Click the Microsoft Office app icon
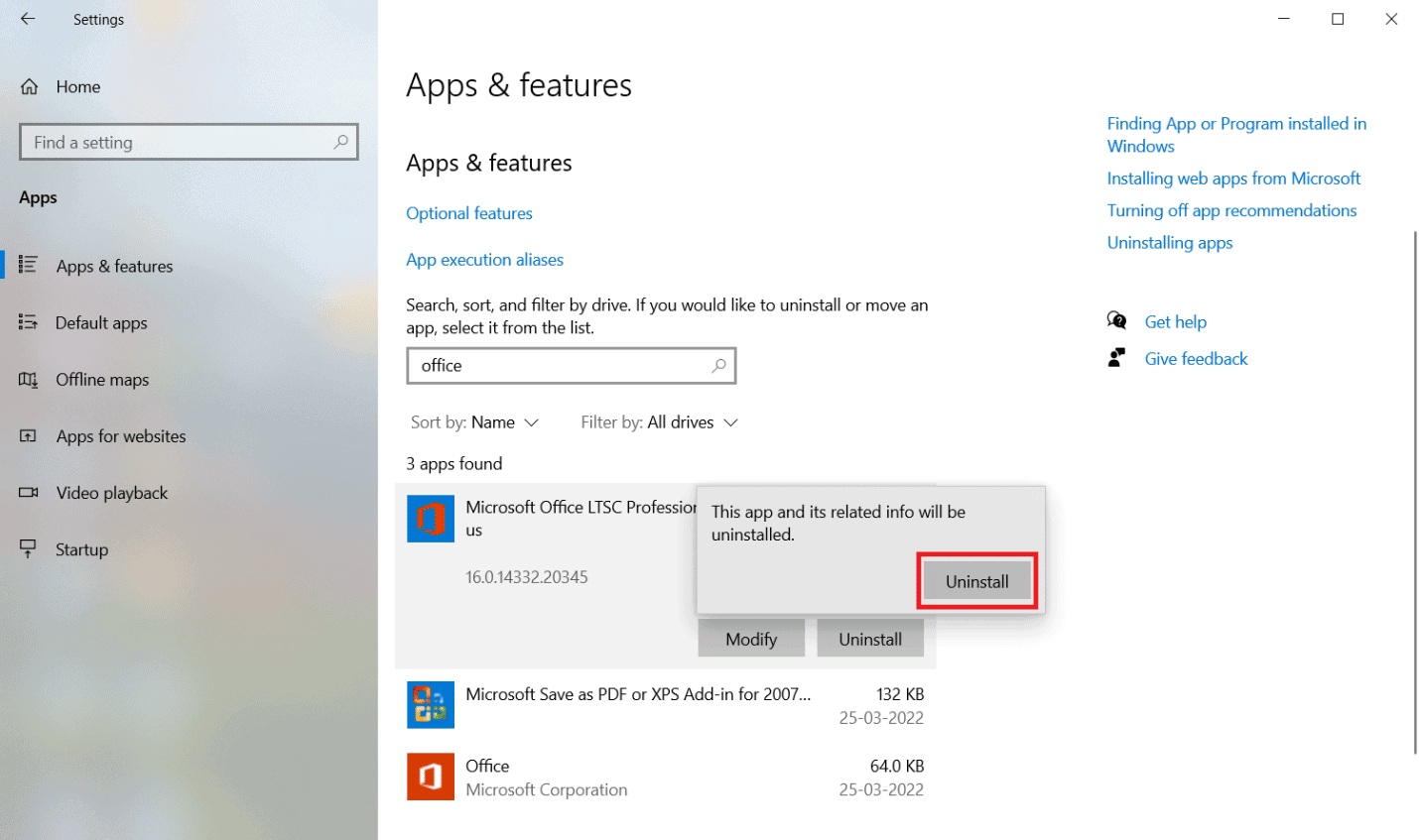This screenshot has height=840, width=1419. (430, 519)
